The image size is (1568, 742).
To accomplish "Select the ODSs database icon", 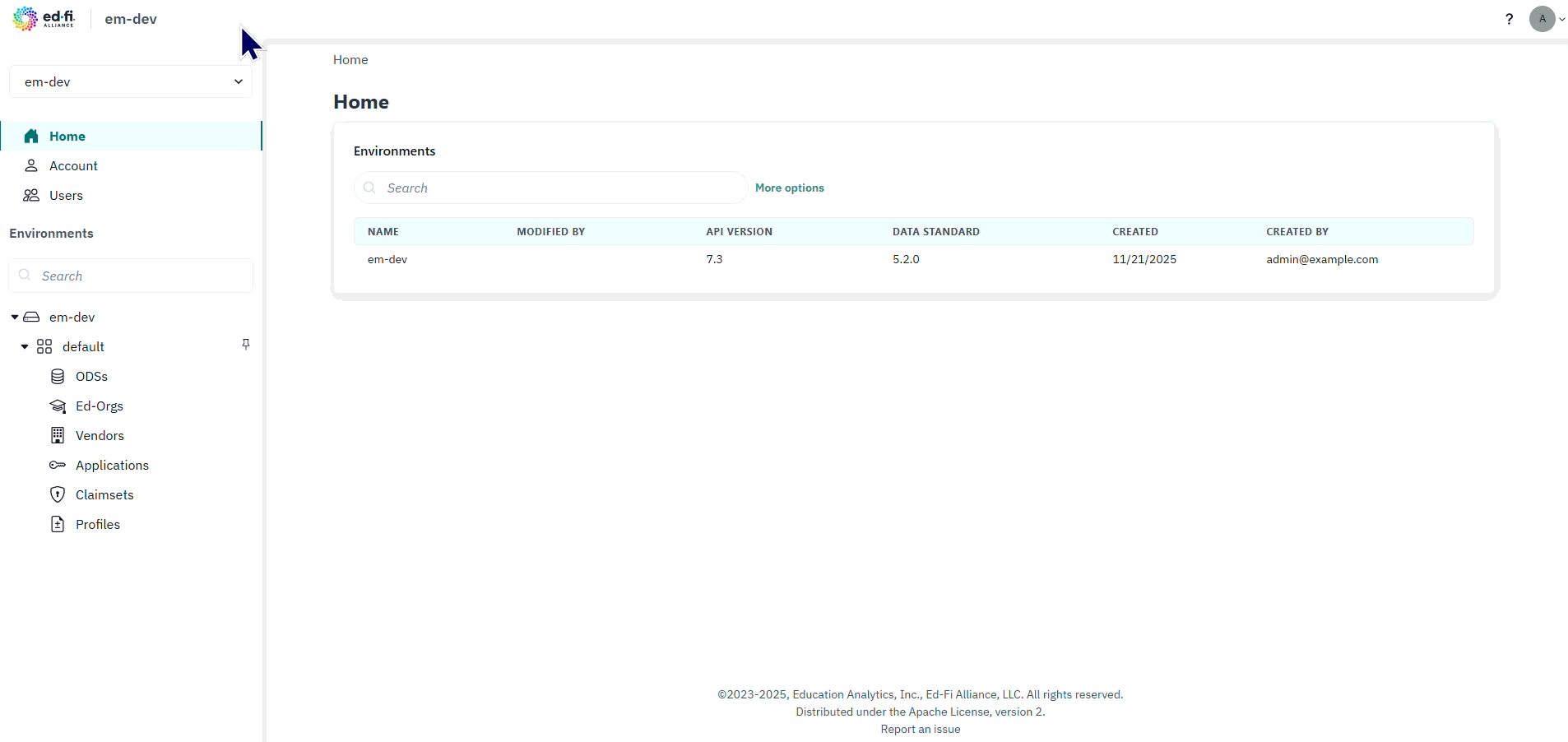I will click(57, 376).
